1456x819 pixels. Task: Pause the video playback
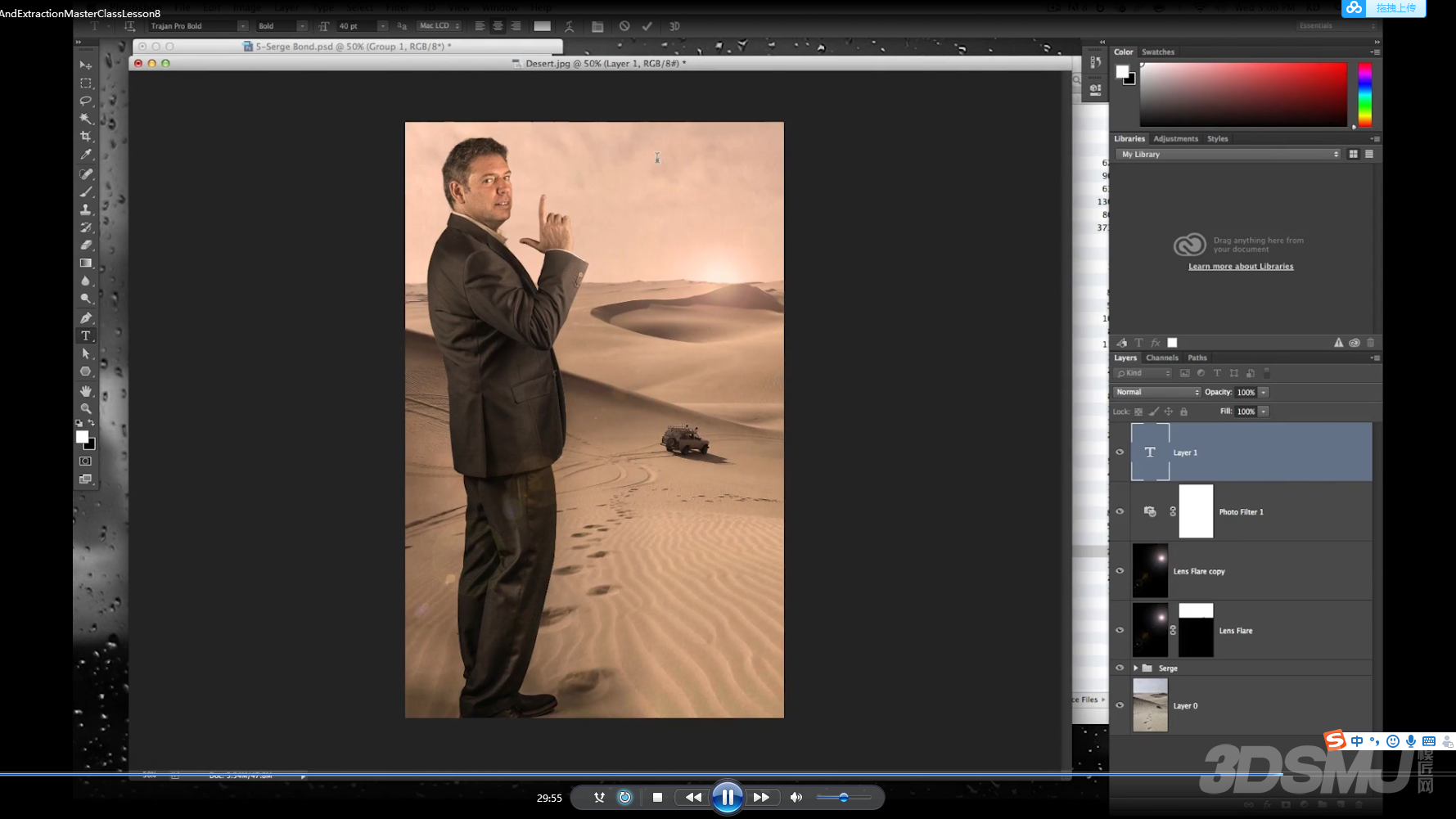tap(727, 797)
